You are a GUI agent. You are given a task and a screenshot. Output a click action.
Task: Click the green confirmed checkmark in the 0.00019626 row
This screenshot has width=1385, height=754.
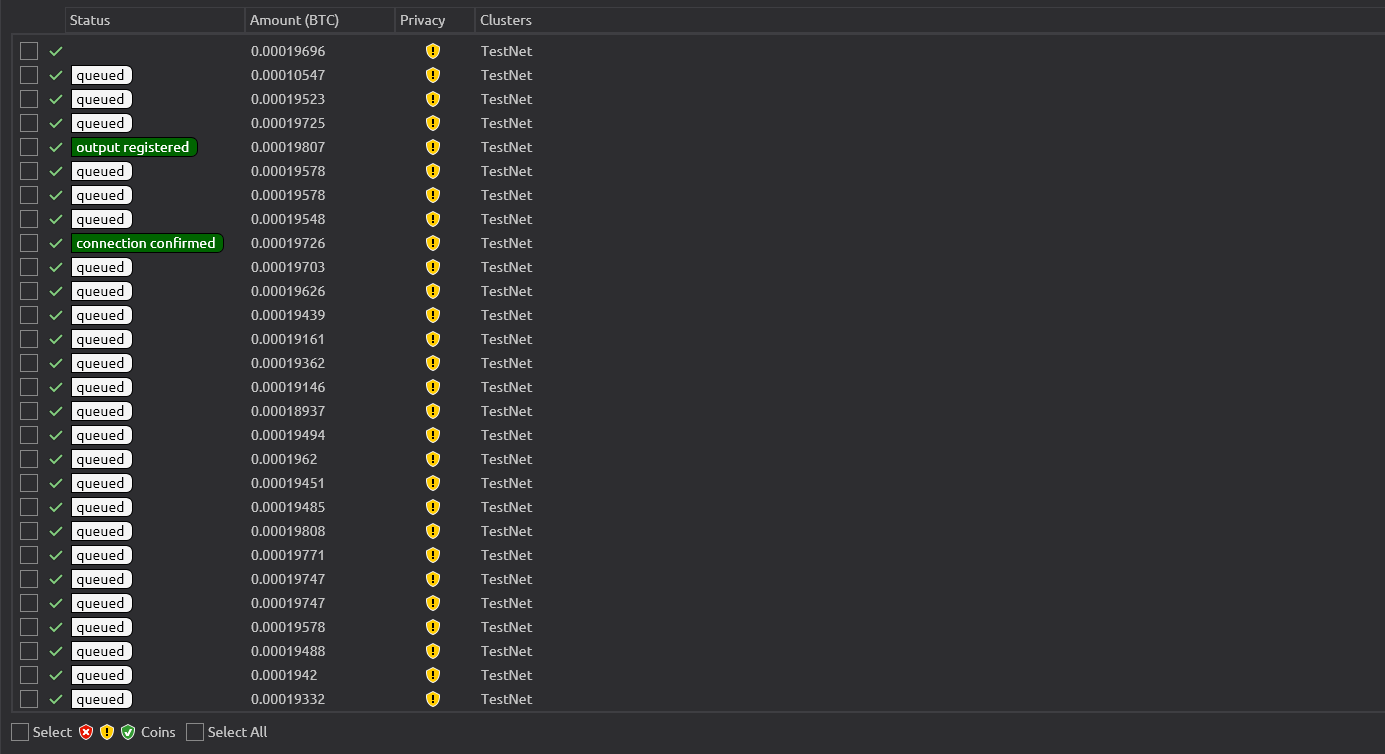tap(56, 291)
